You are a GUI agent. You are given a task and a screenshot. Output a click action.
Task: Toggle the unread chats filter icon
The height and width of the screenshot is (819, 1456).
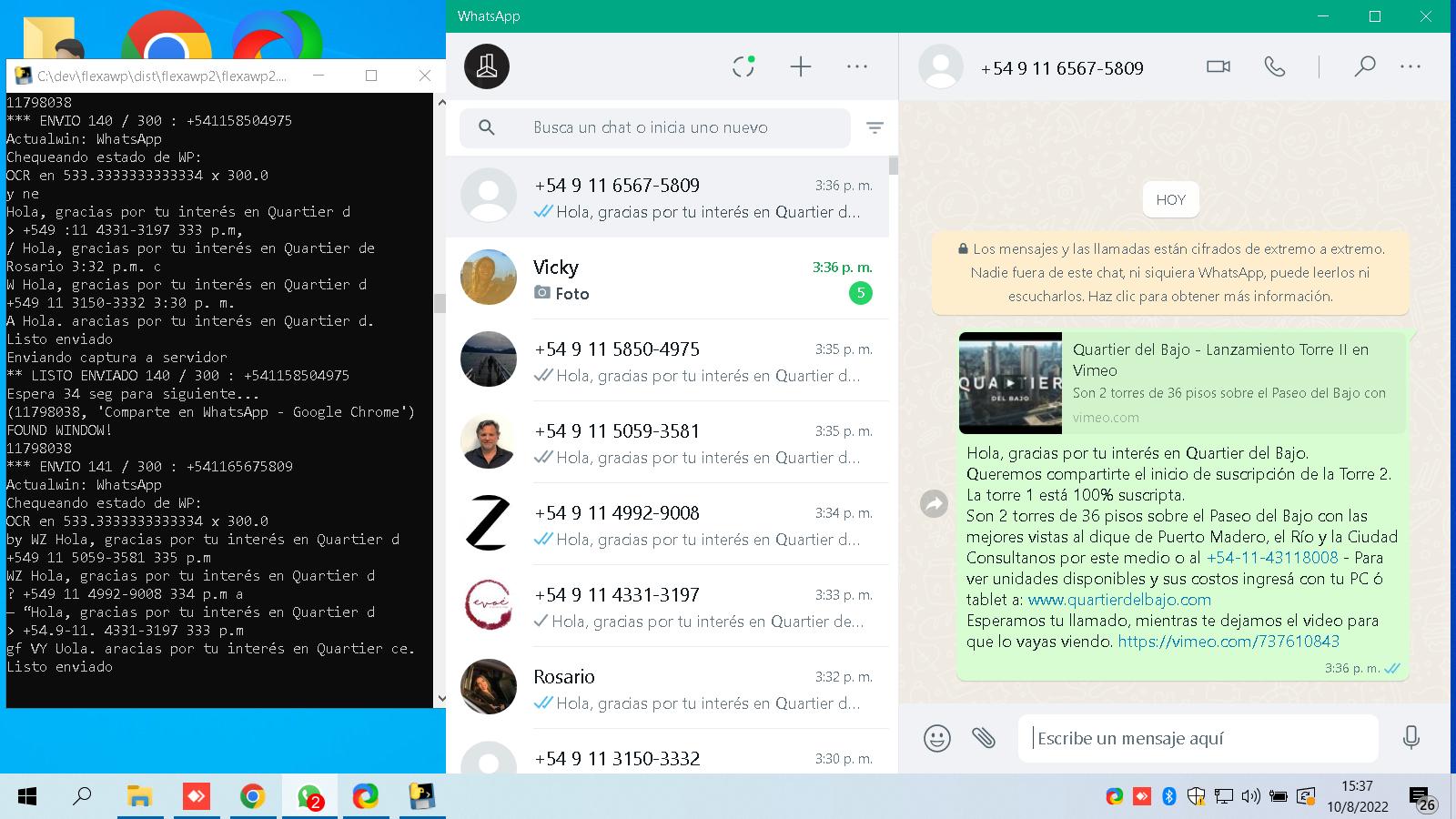click(875, 128)
